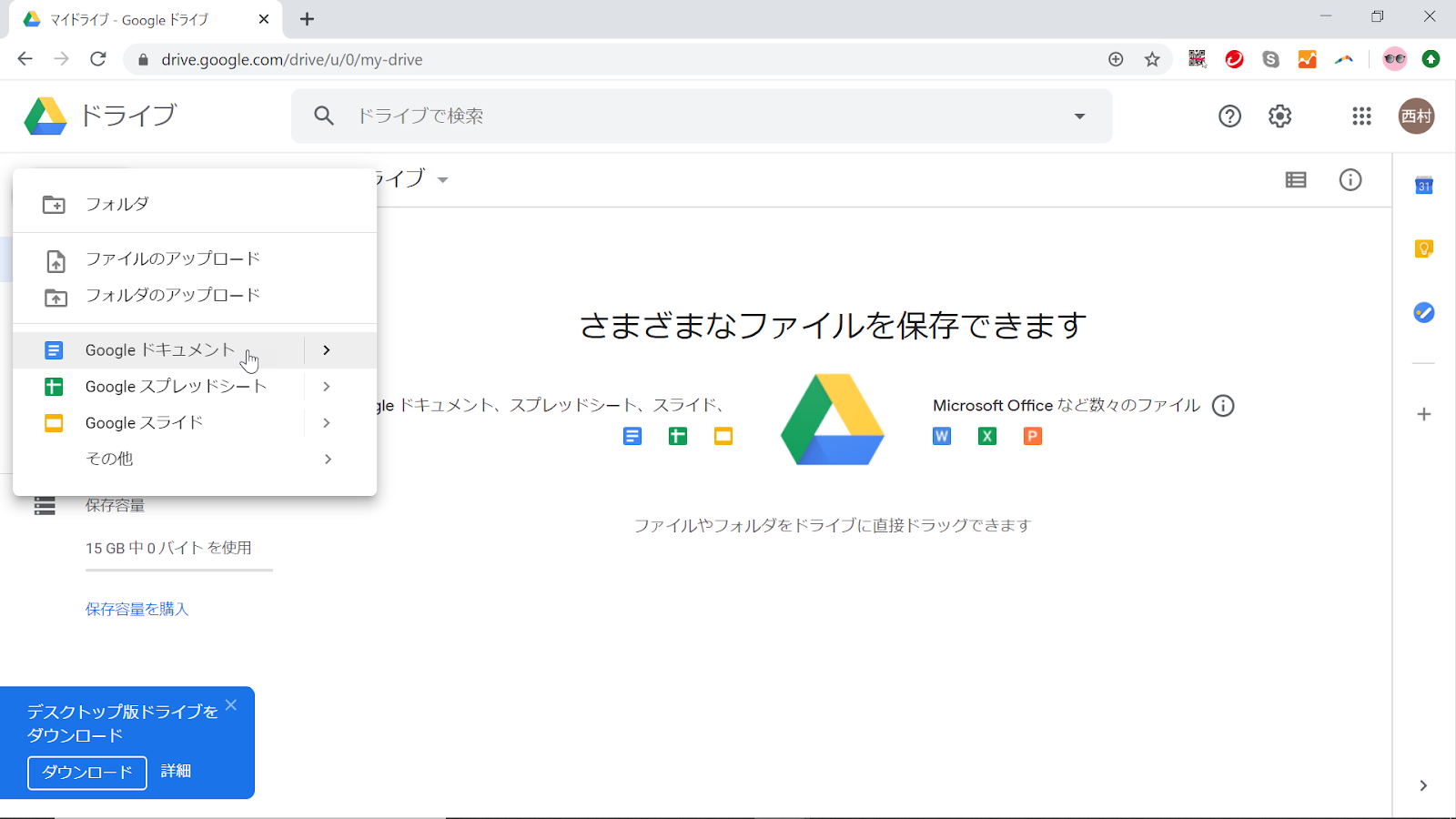Screen dimensions: 1456x819
Task: Open the settings gear icon
Action: point(1279,116)
